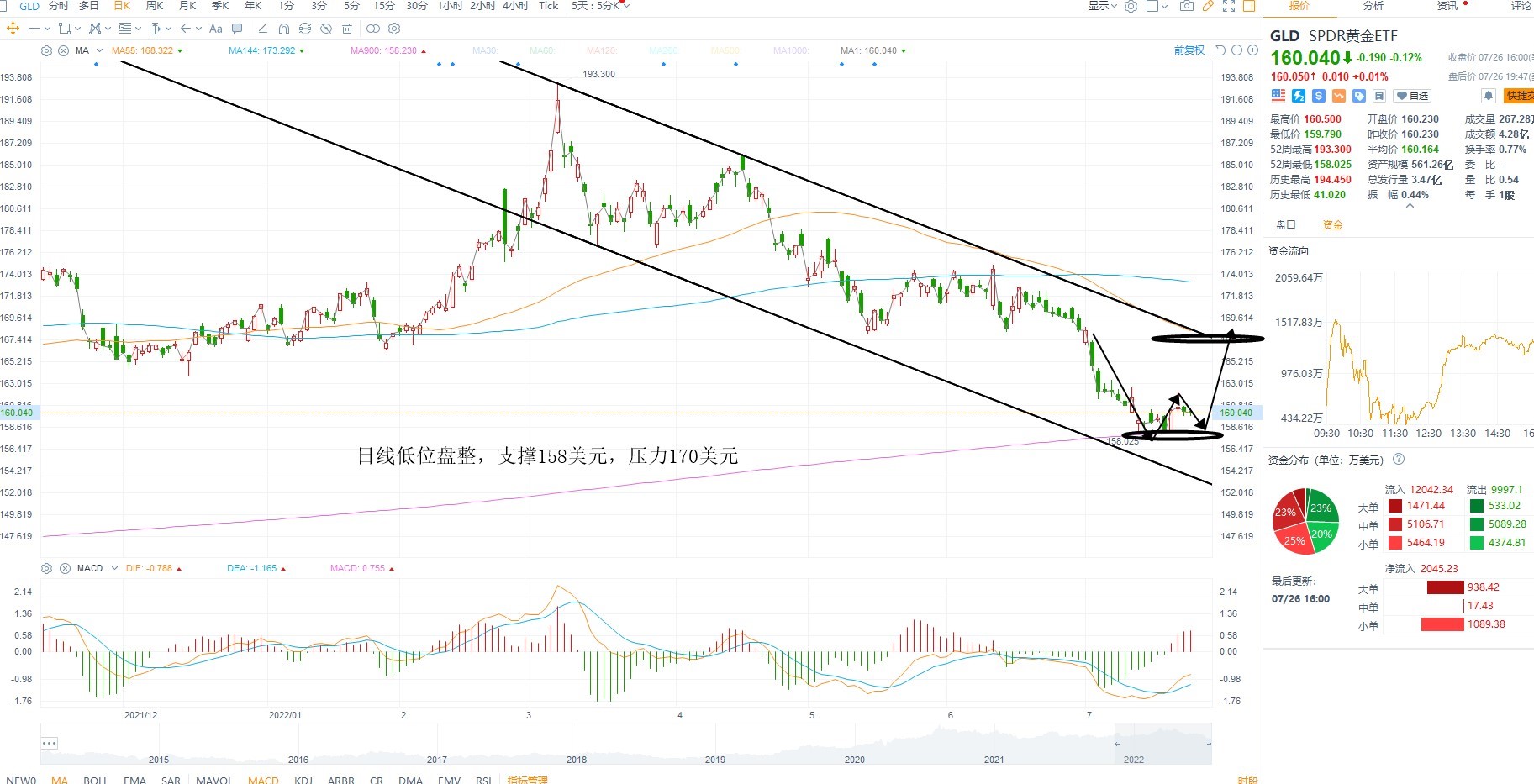
Task: Click the angled ruler line tool
Action: (x=262, y=29)
